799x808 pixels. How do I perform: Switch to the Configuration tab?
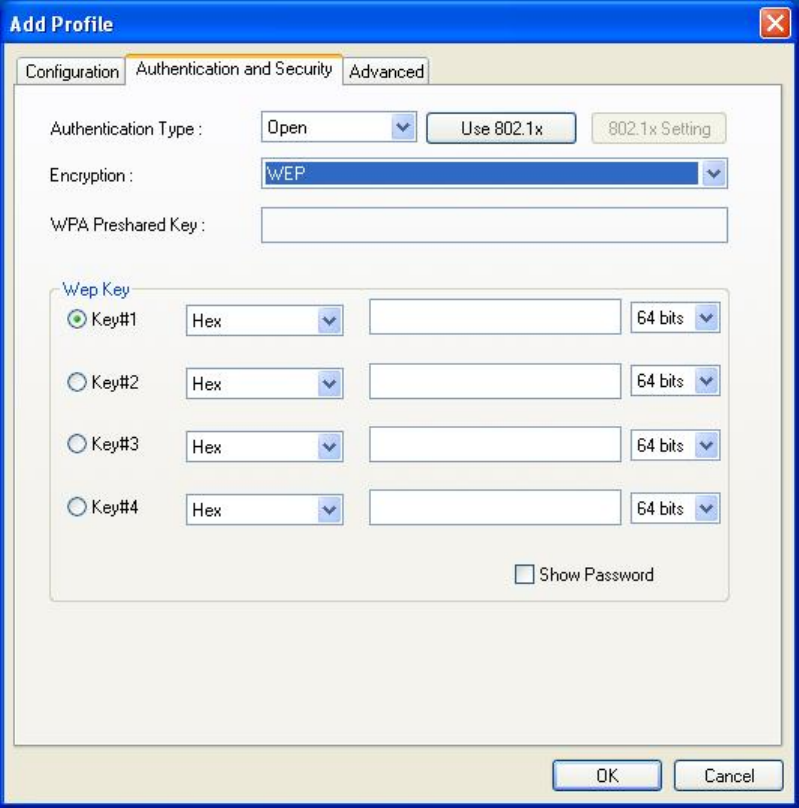click(x=71, y=71)
